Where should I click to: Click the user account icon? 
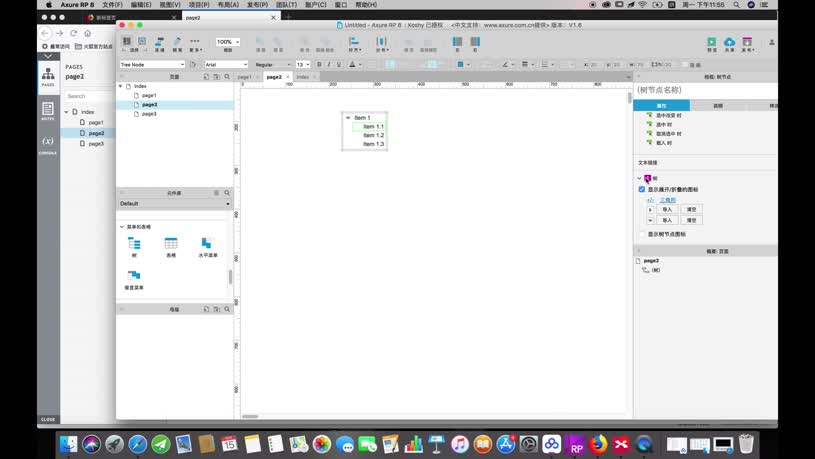coord(772,42)
